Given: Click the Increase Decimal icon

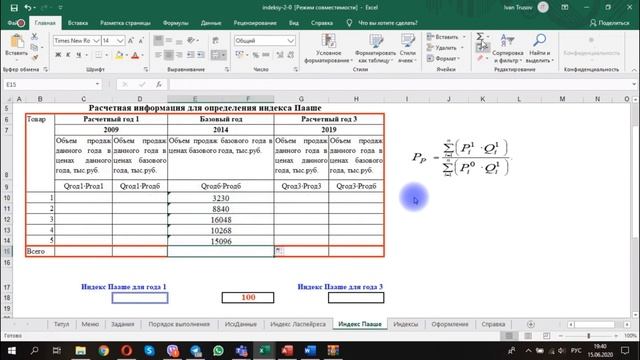Looking at the screenshot, I should (280, 55).
